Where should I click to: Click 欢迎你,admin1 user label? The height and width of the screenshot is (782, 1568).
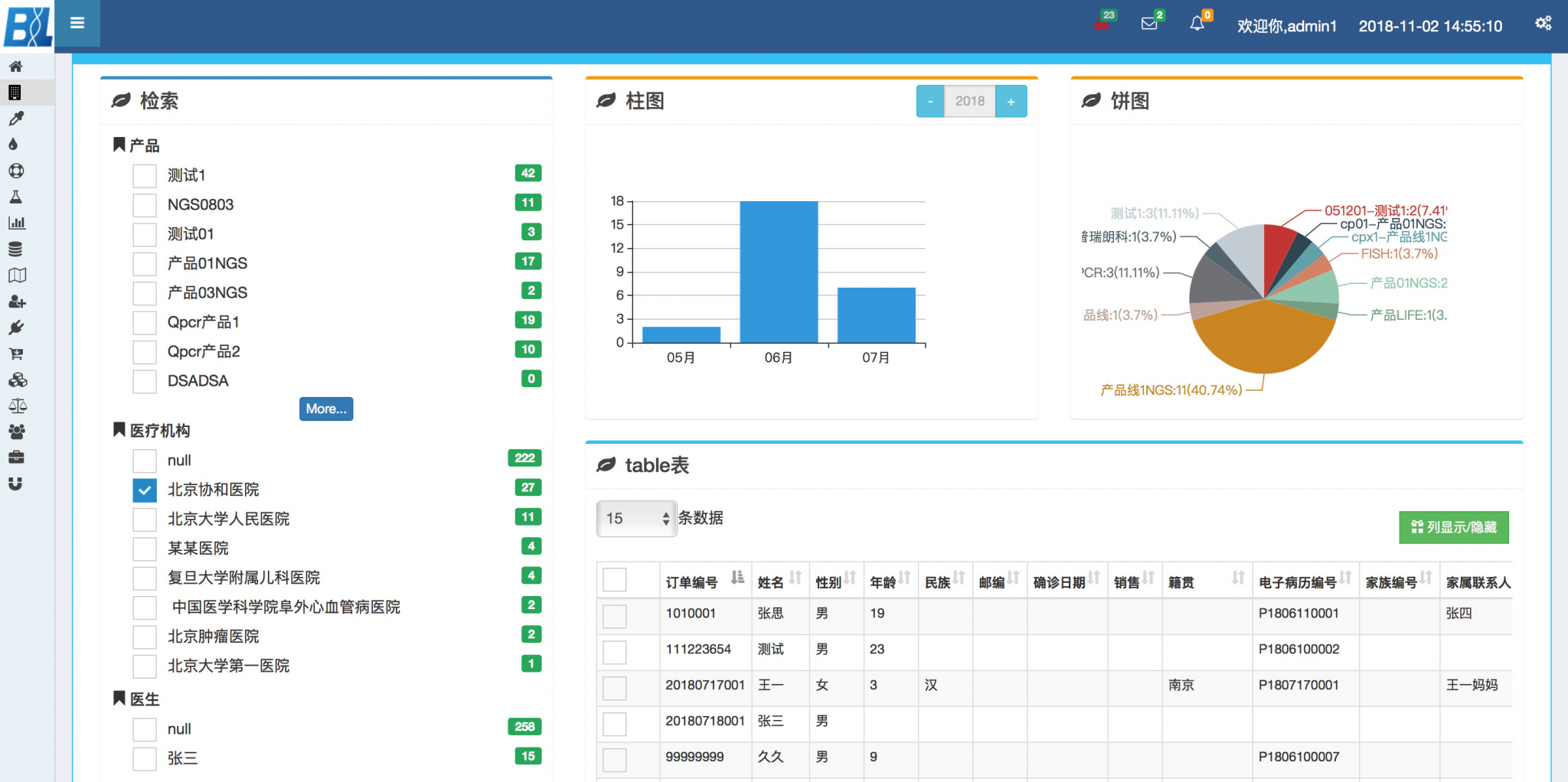point(1286,26)
